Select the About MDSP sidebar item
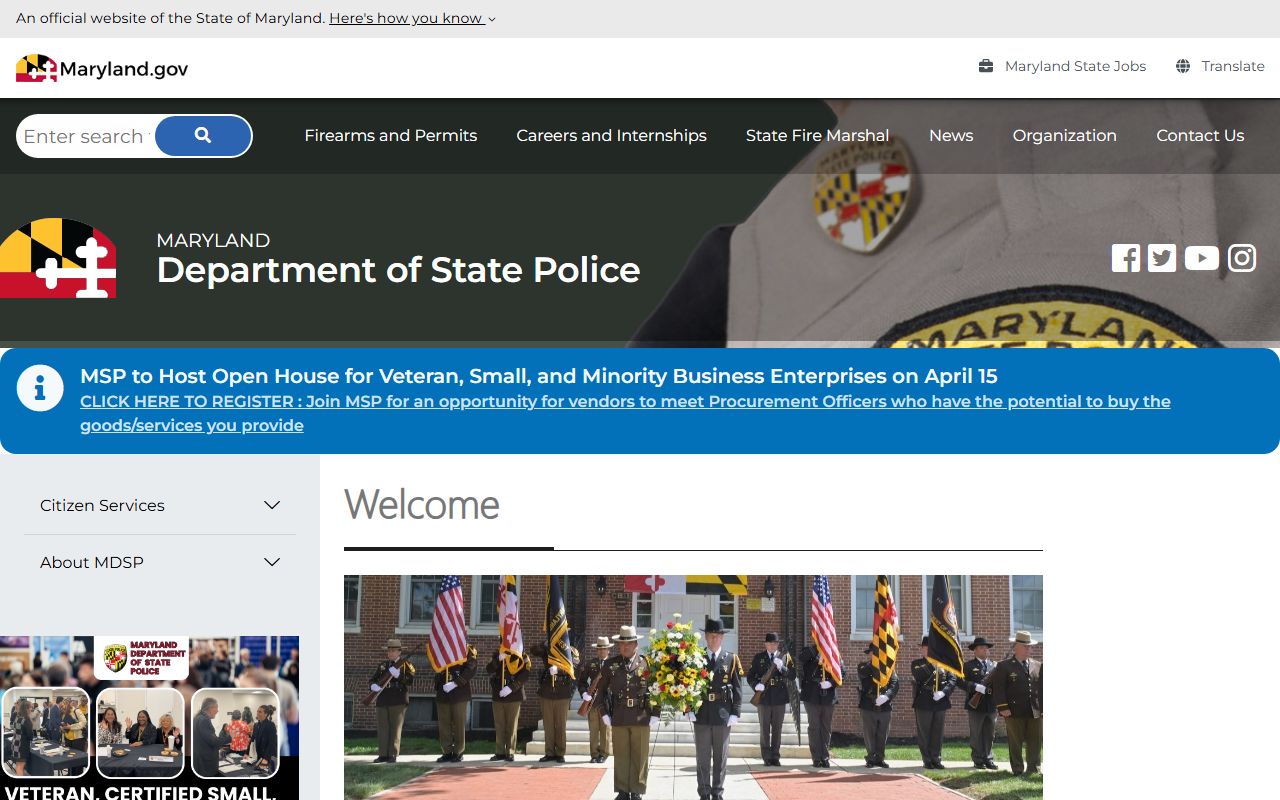The height and width of the screenshot is (800, 1280). pyautogui.click(x=160, y=562)
